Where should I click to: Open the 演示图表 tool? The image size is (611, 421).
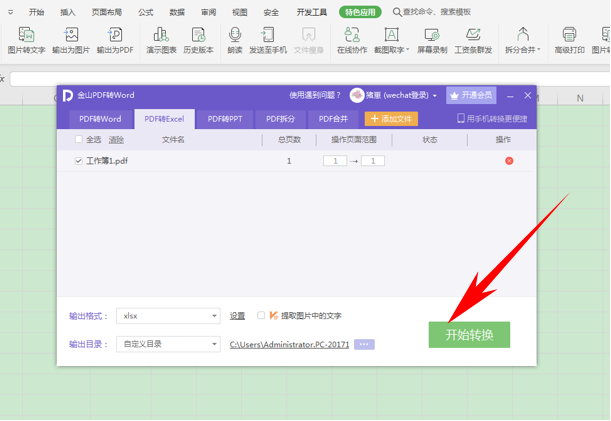click(x=161, y=40)
